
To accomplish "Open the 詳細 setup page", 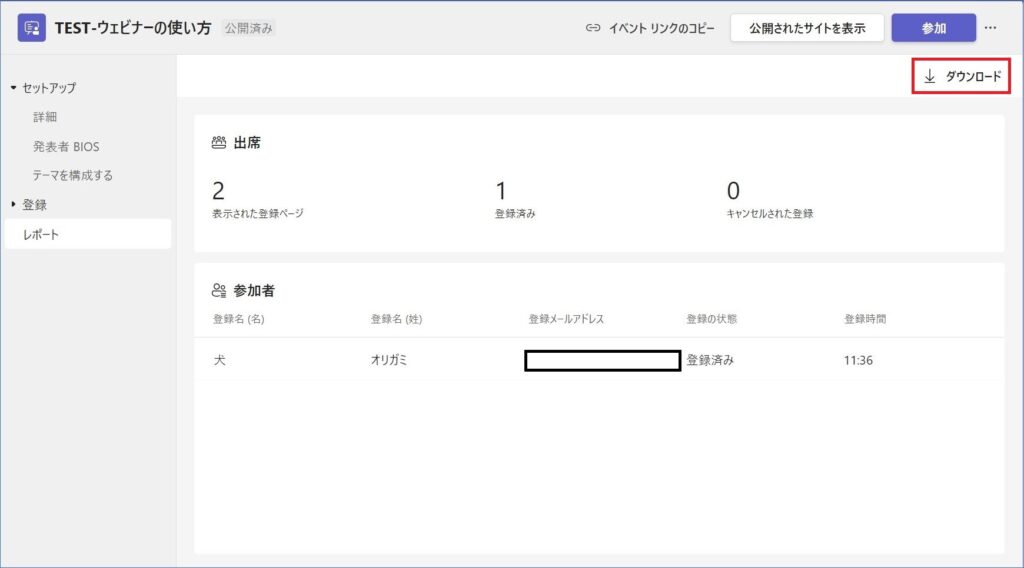I will point(45,117).
